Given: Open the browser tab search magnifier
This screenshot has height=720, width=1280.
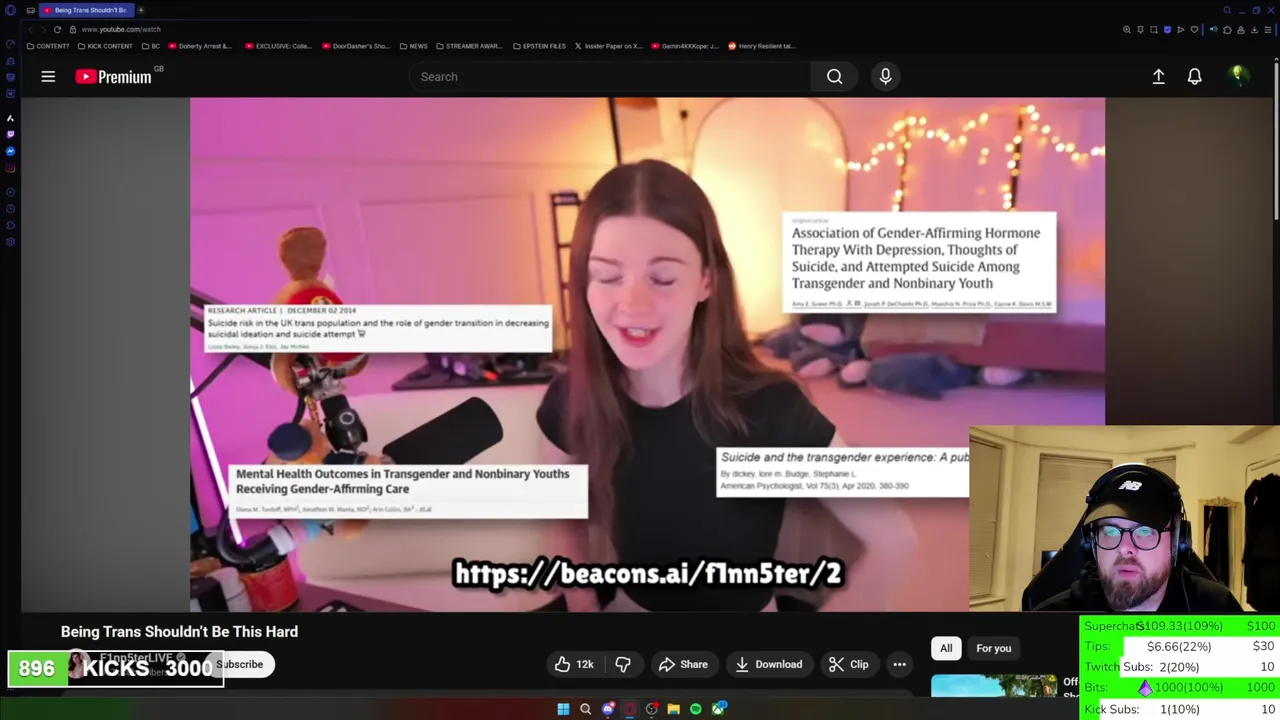Looking at the screenshot, I should click(1227, 10).
